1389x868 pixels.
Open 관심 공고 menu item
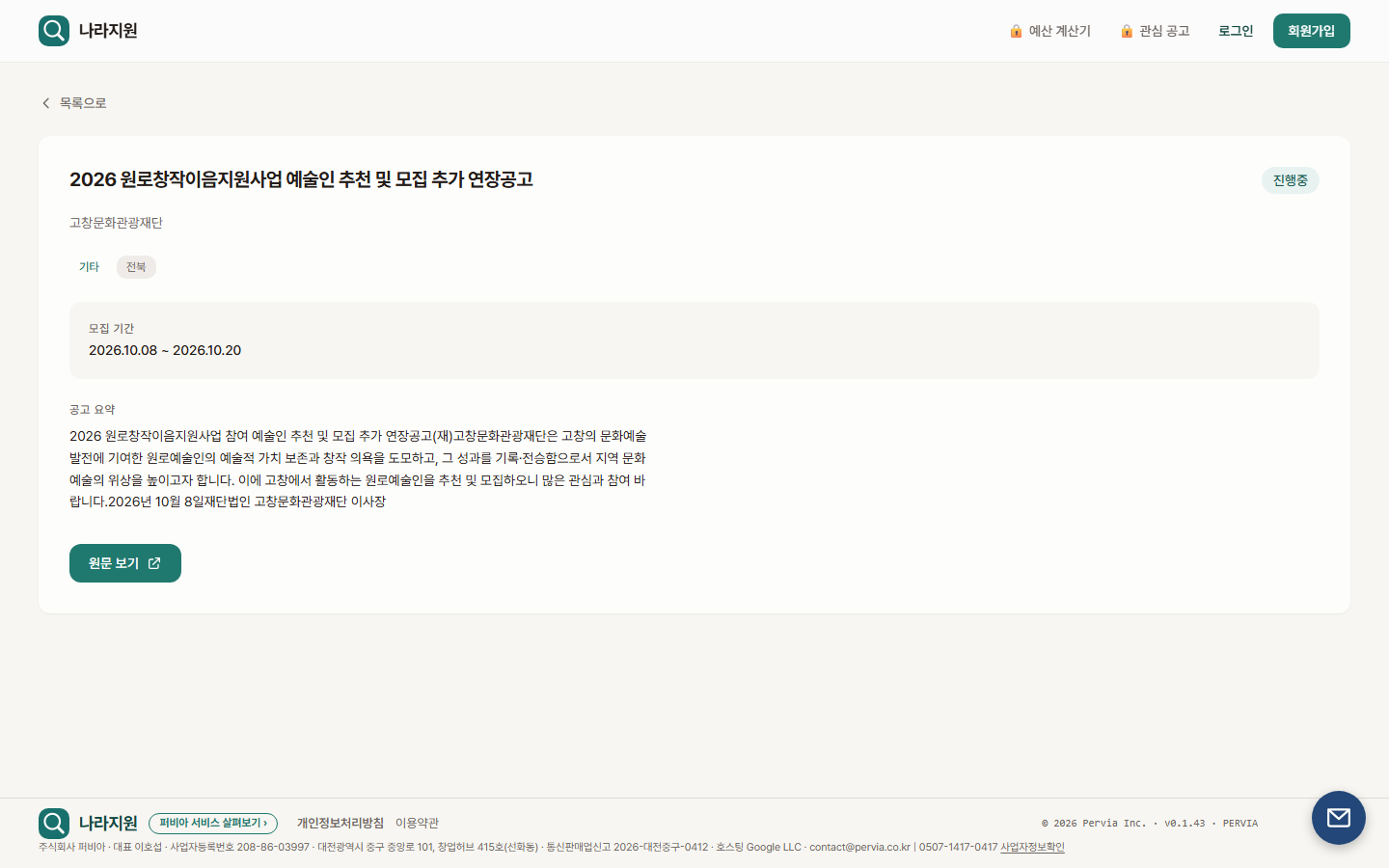pos(1156,31)
